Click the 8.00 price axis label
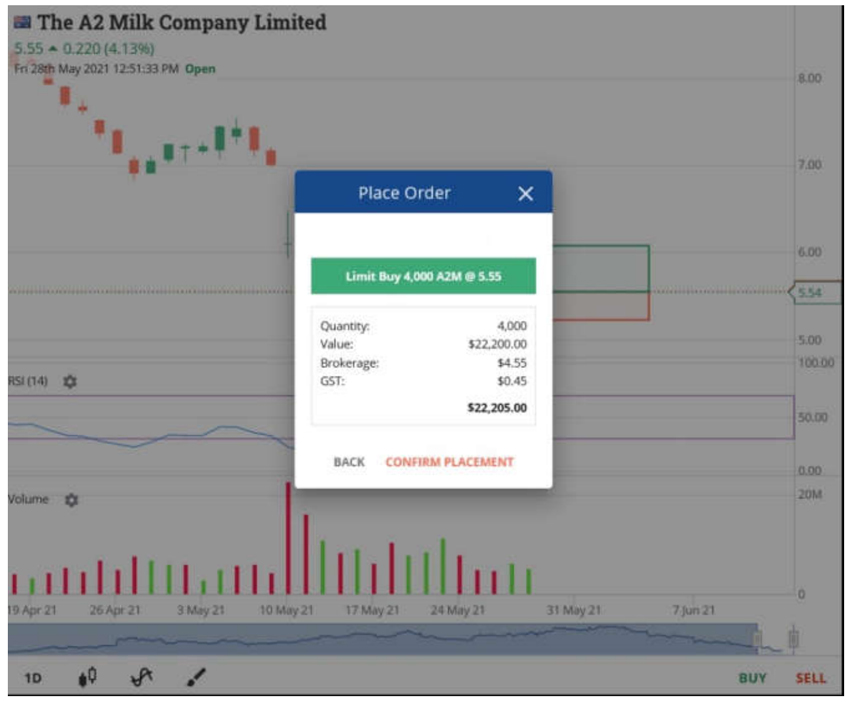The width and height of the screenshot is (850, 702). pyautogui.click(x=809, y=79)
